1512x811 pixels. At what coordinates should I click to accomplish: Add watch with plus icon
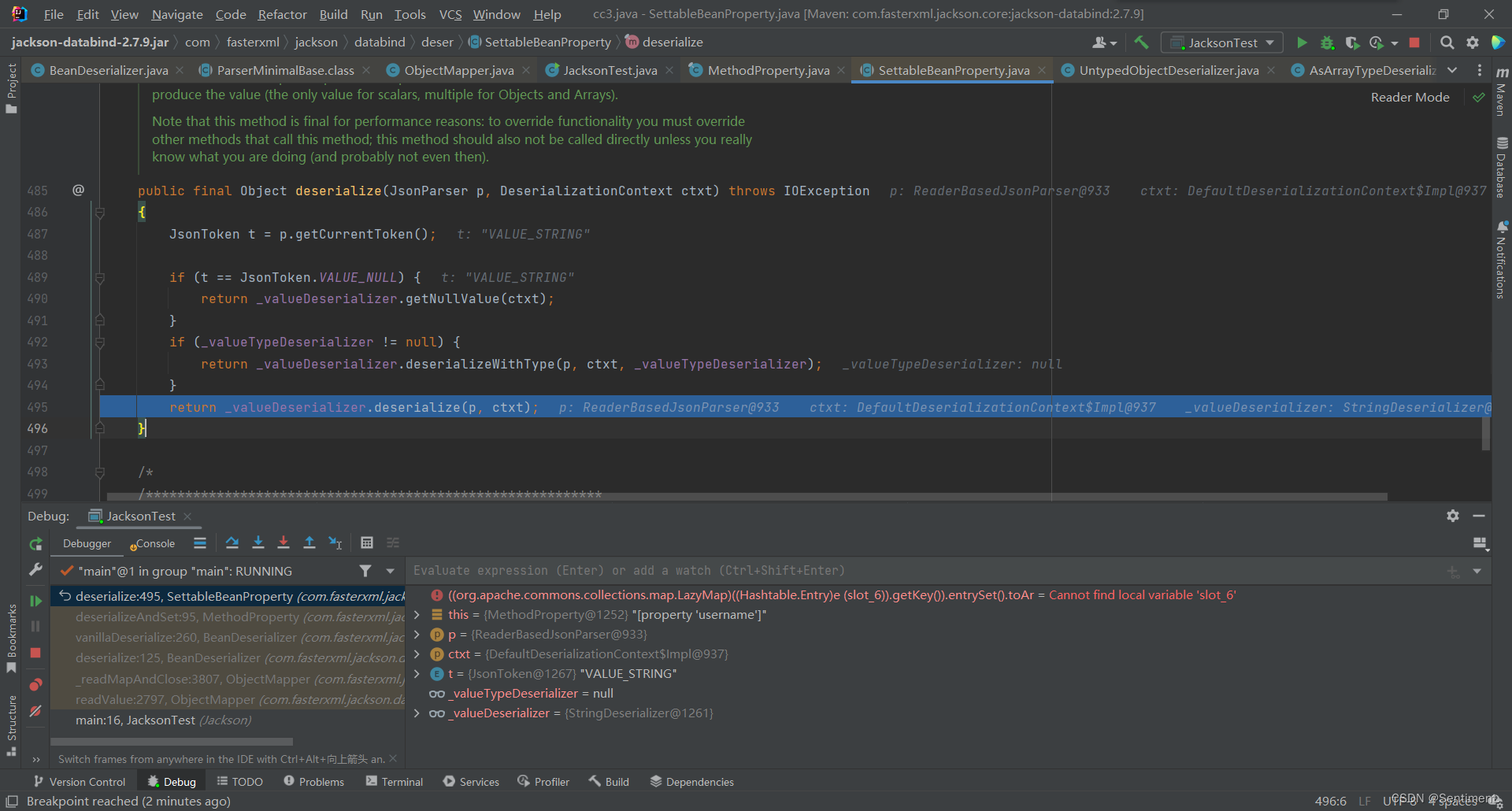pyautogui.click(x=1453, y=572)
